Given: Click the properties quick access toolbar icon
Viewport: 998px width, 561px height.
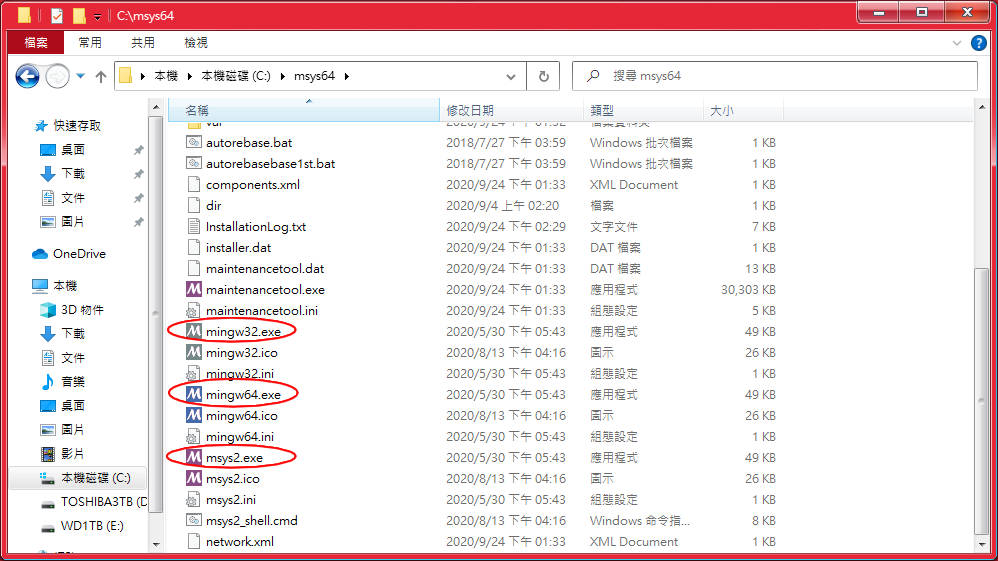Looking at the screenshot, I should [57, 15].
